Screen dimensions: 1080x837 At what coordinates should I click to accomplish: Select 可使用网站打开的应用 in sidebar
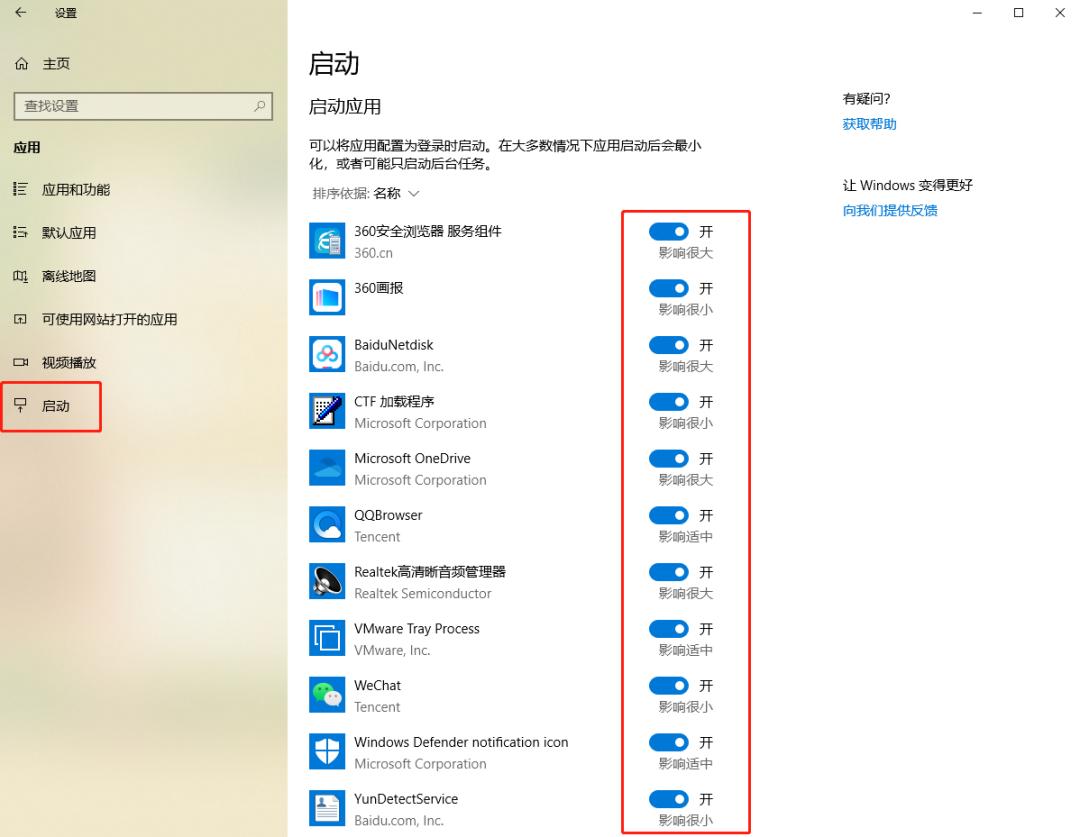tap(143, 320)
